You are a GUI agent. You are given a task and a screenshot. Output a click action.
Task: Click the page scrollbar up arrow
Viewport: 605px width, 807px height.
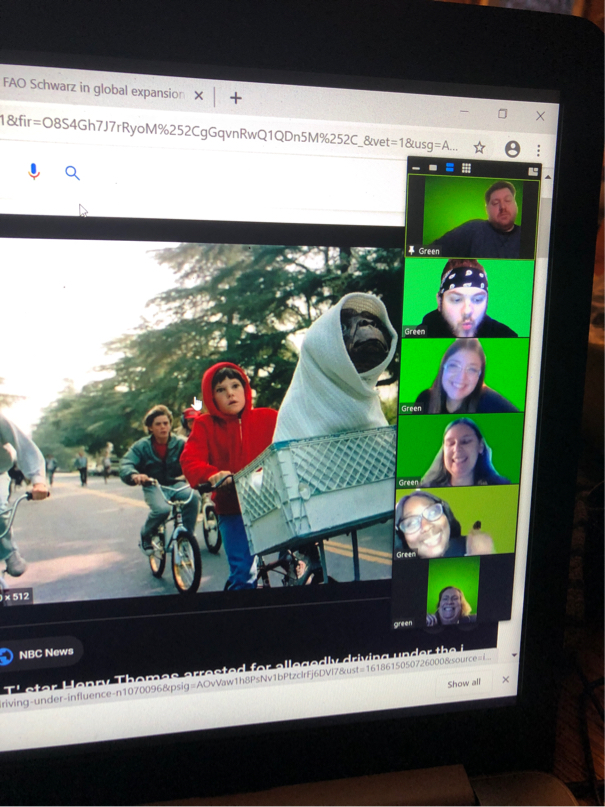click(x=548, y=177)
